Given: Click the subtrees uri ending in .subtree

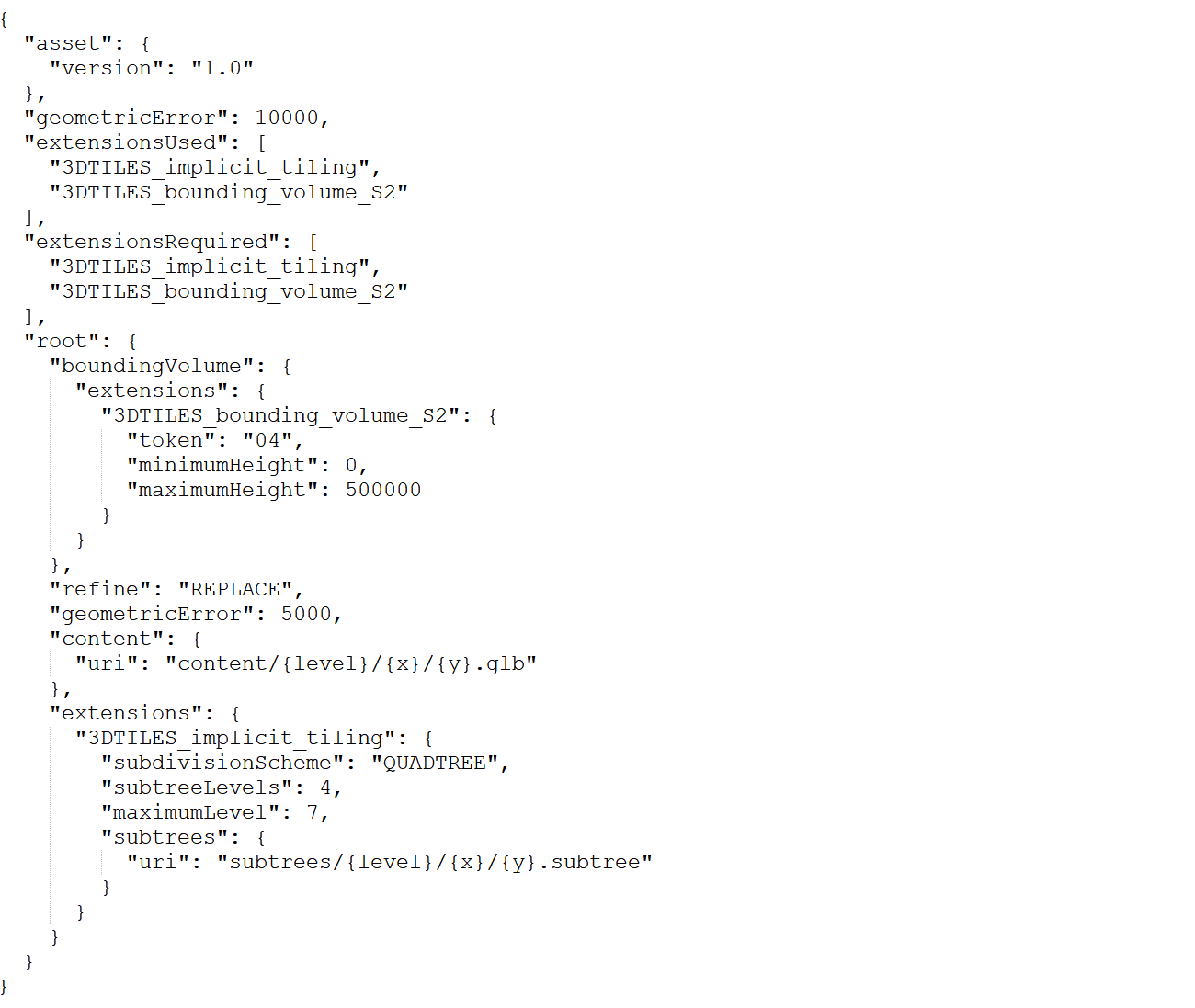Looking at the screenshot, I should [435, 862].
